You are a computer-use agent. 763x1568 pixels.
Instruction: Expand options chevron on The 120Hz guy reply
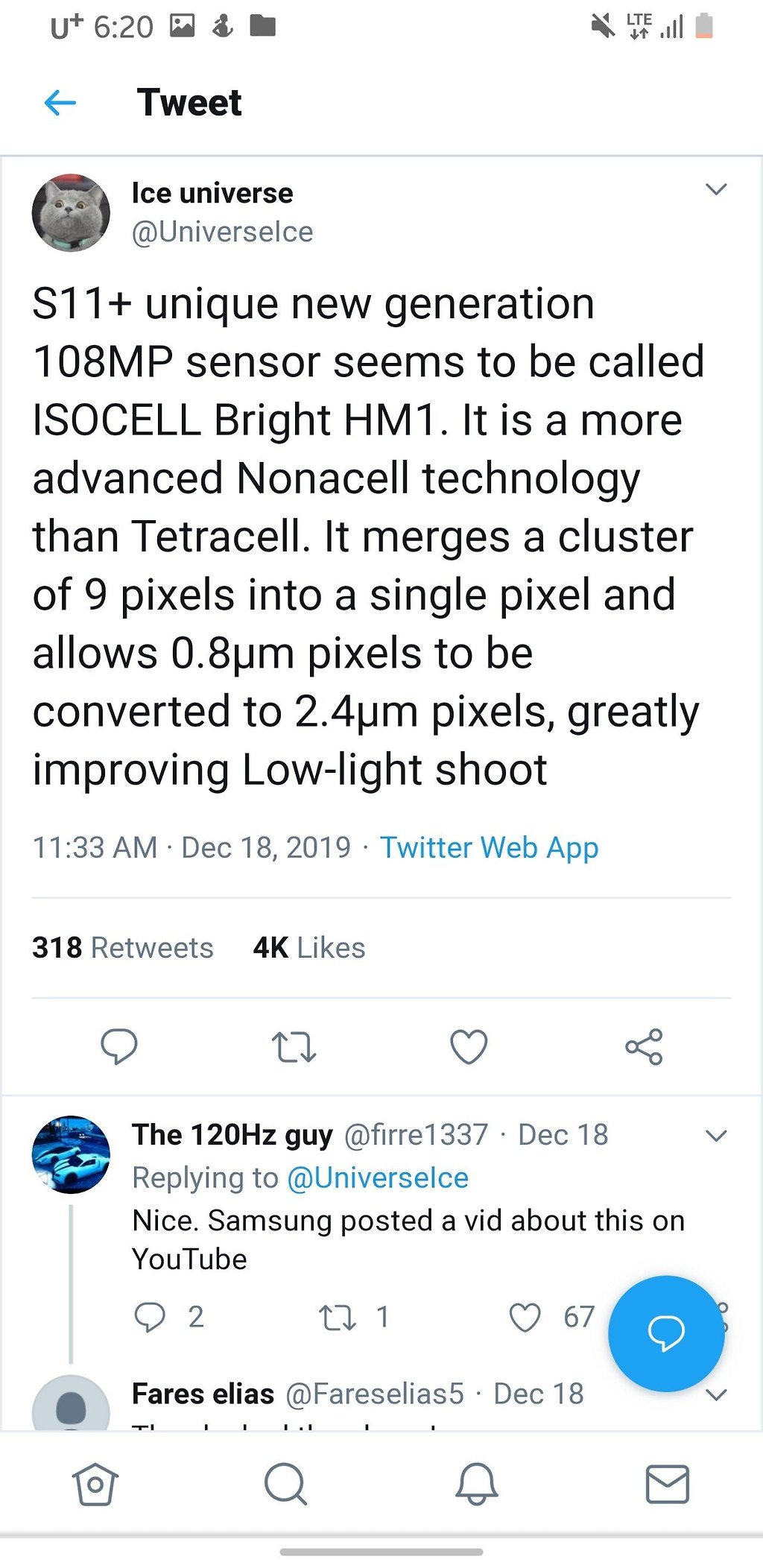coord(716,1136)
